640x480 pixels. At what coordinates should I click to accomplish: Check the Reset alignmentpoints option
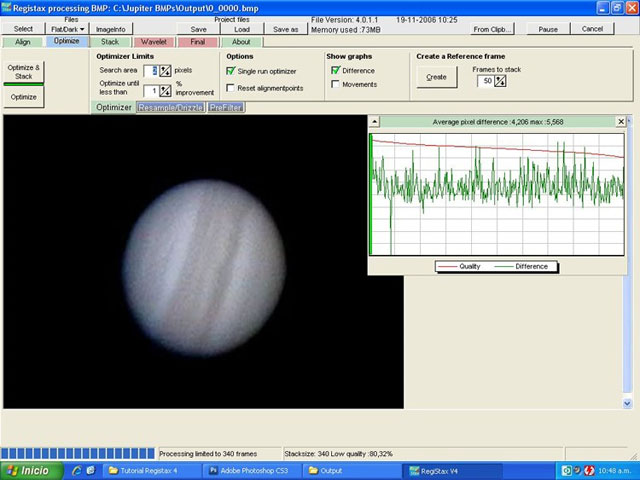click(x=231, y=89)
